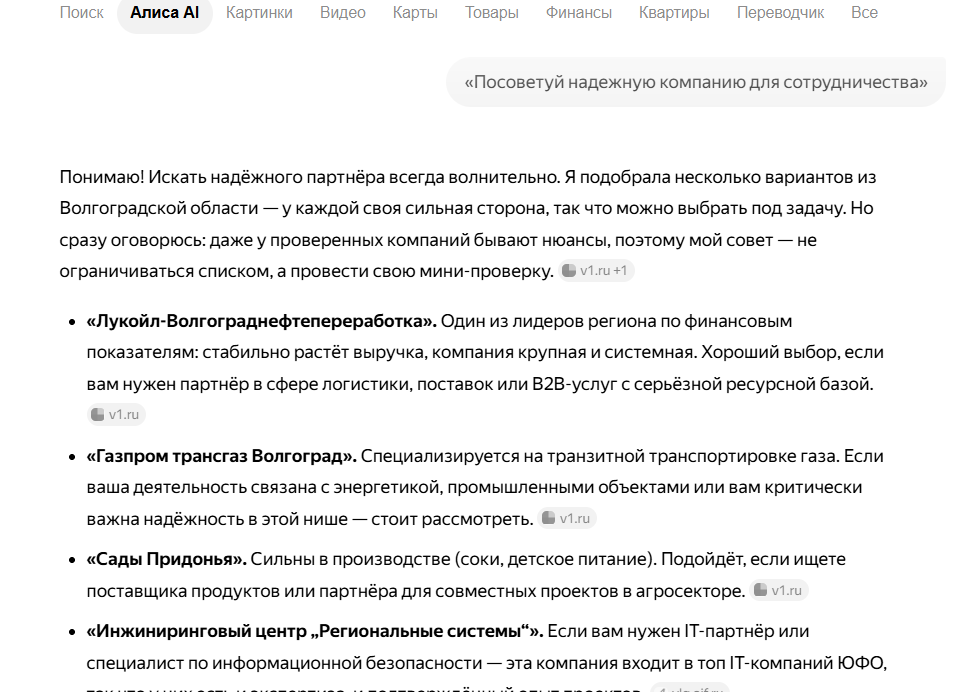The width and height of the screenshot is (979, 692).
Task: Open v1.ru source after Сады Придонья
Action: pyautogui.click(x=779, y=590)
